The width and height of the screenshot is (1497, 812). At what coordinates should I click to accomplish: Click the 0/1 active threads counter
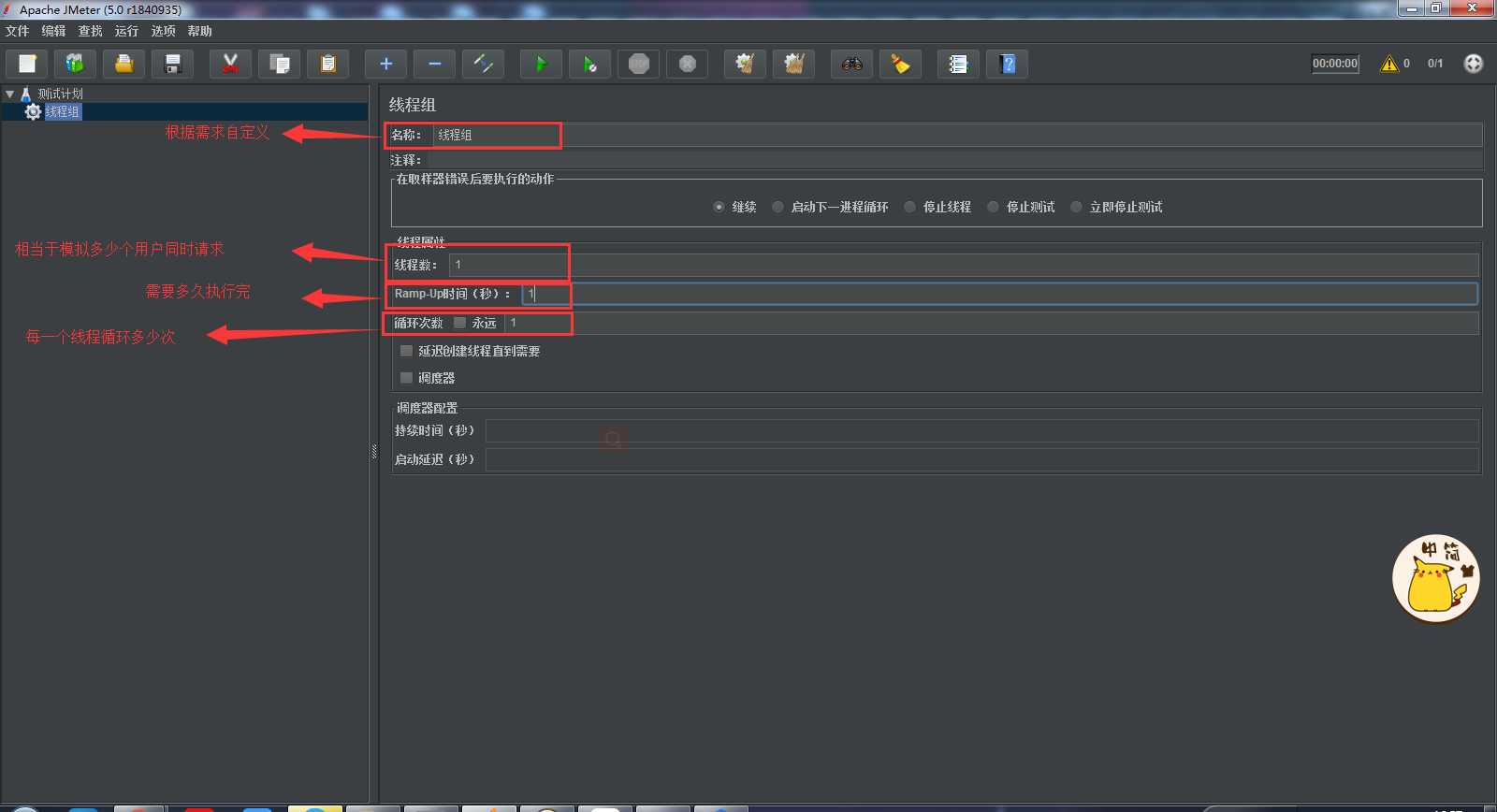click(1435, 64)
